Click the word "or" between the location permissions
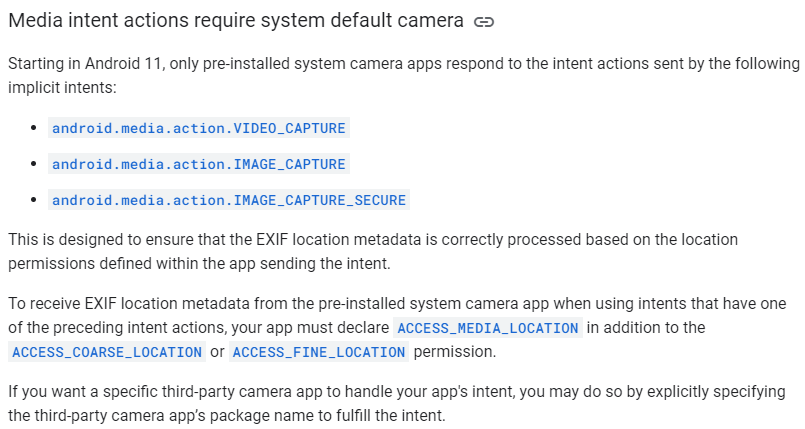Screen dimensions: 805x429 tap(217, 352)
